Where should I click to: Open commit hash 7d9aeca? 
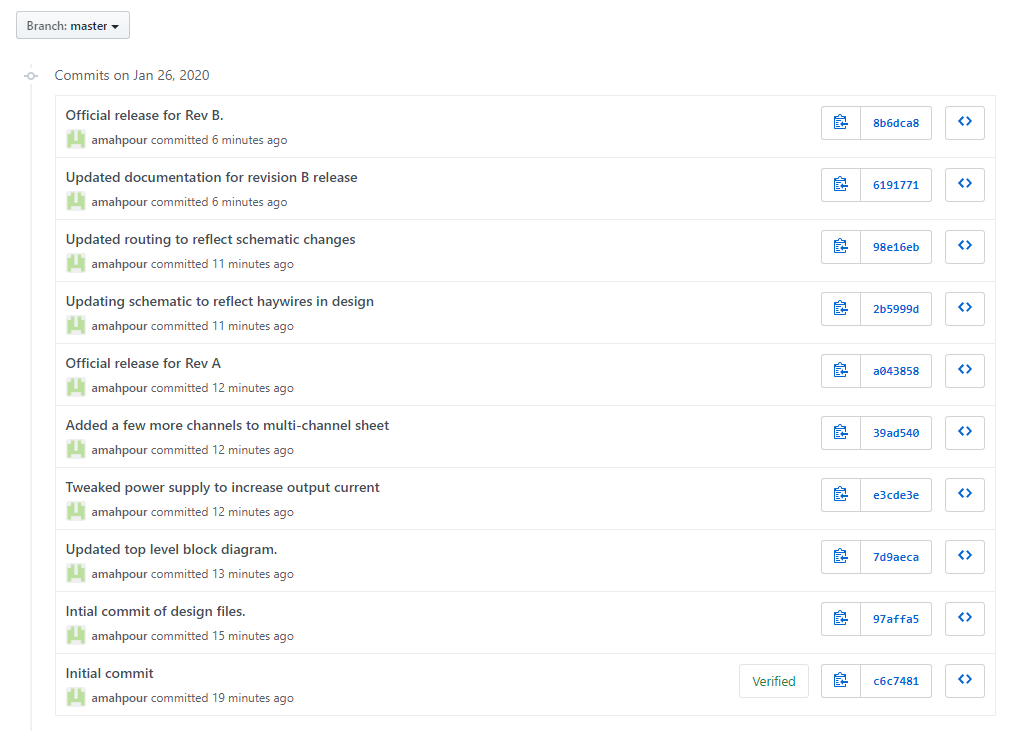pyautogui.click(x=895, y=557)
